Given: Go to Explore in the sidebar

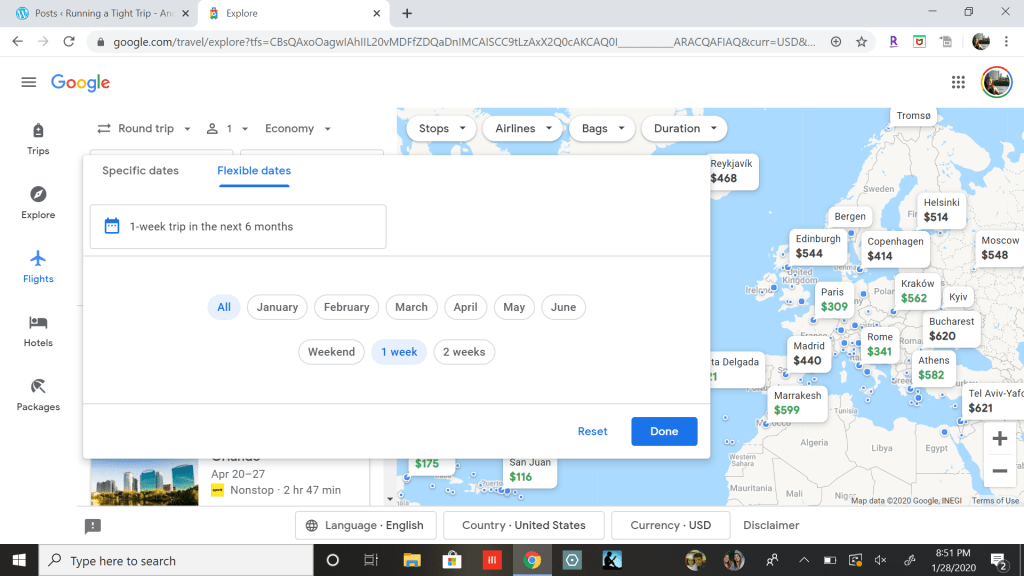Looking at the screenshot, I should [38, 202].
